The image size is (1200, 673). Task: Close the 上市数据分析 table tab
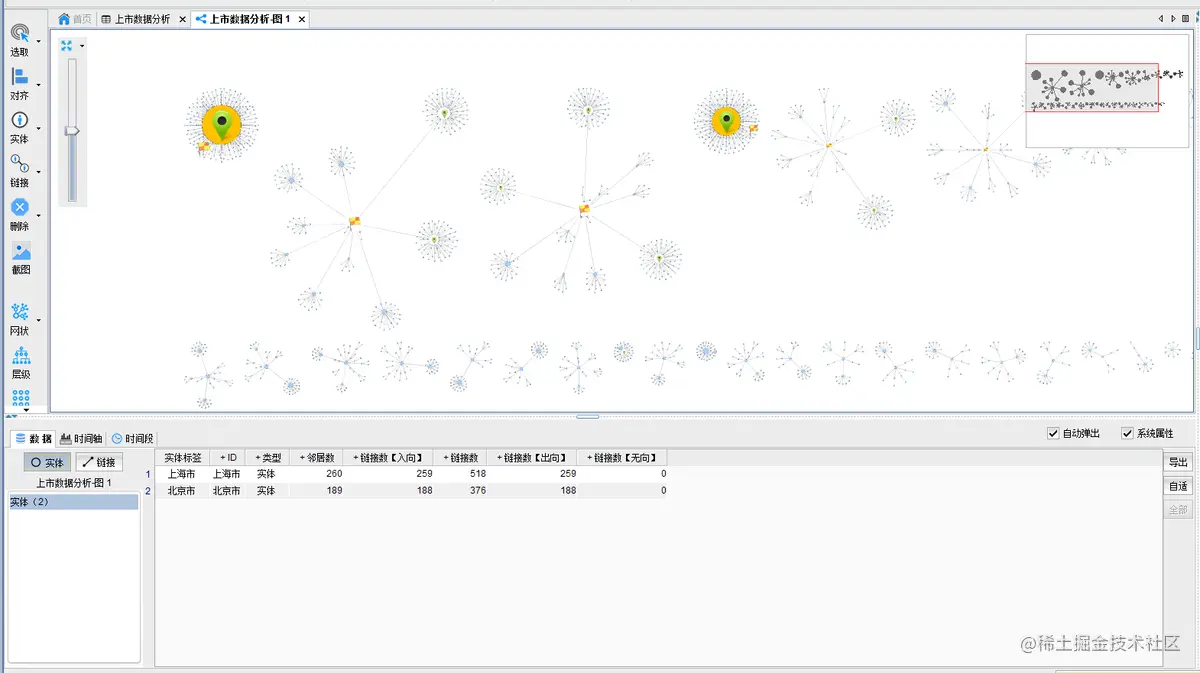182,19
